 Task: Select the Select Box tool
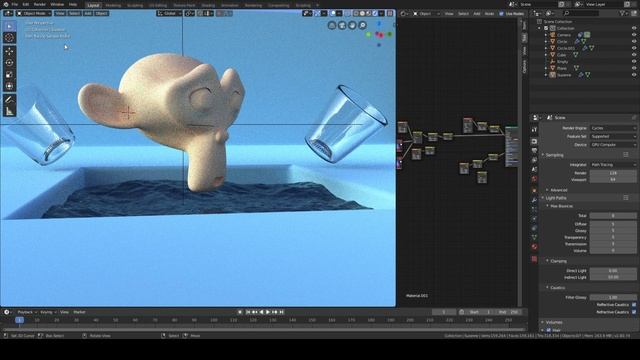9,26
